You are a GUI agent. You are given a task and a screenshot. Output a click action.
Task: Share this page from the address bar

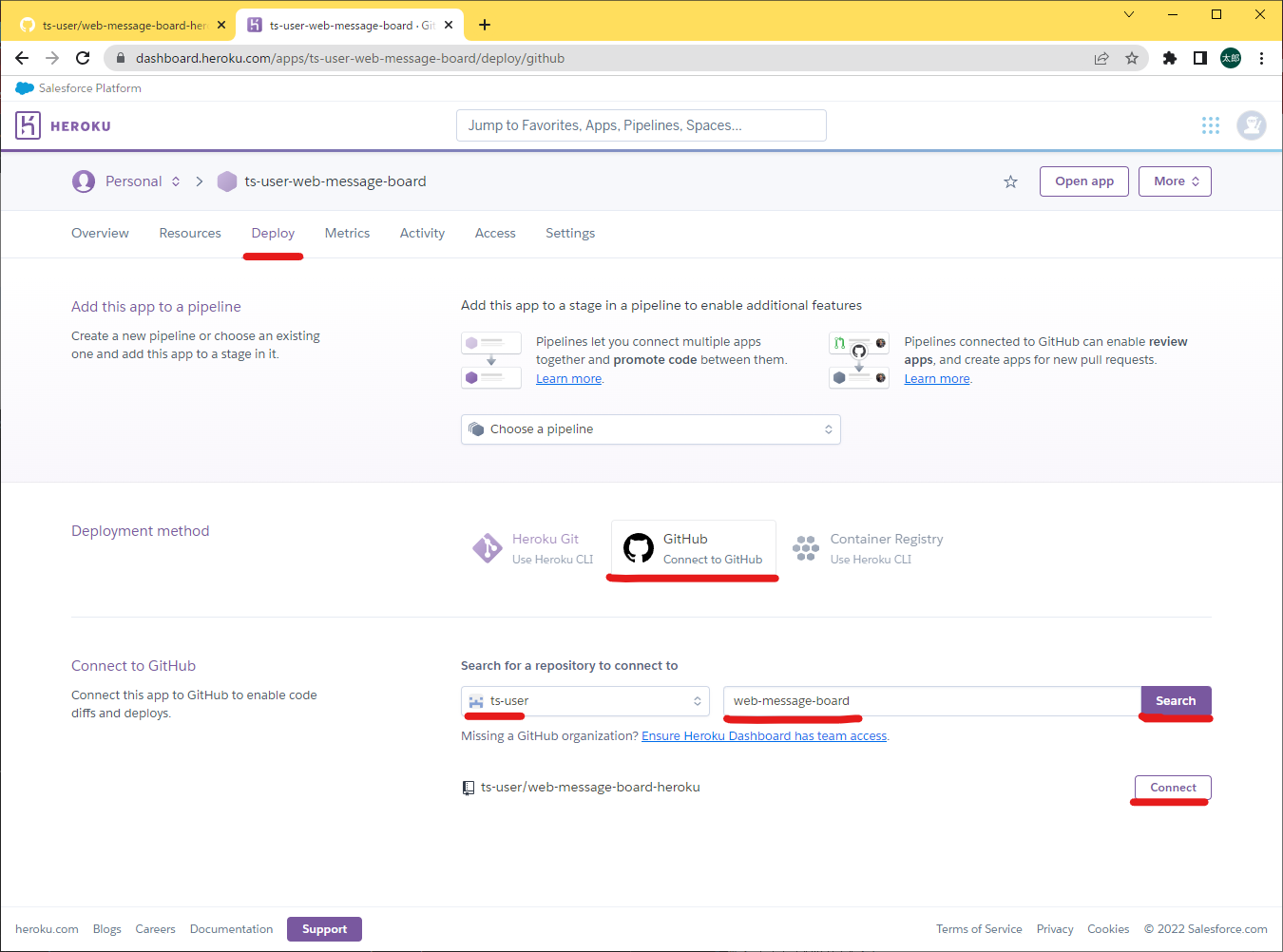pos(1101,58)
